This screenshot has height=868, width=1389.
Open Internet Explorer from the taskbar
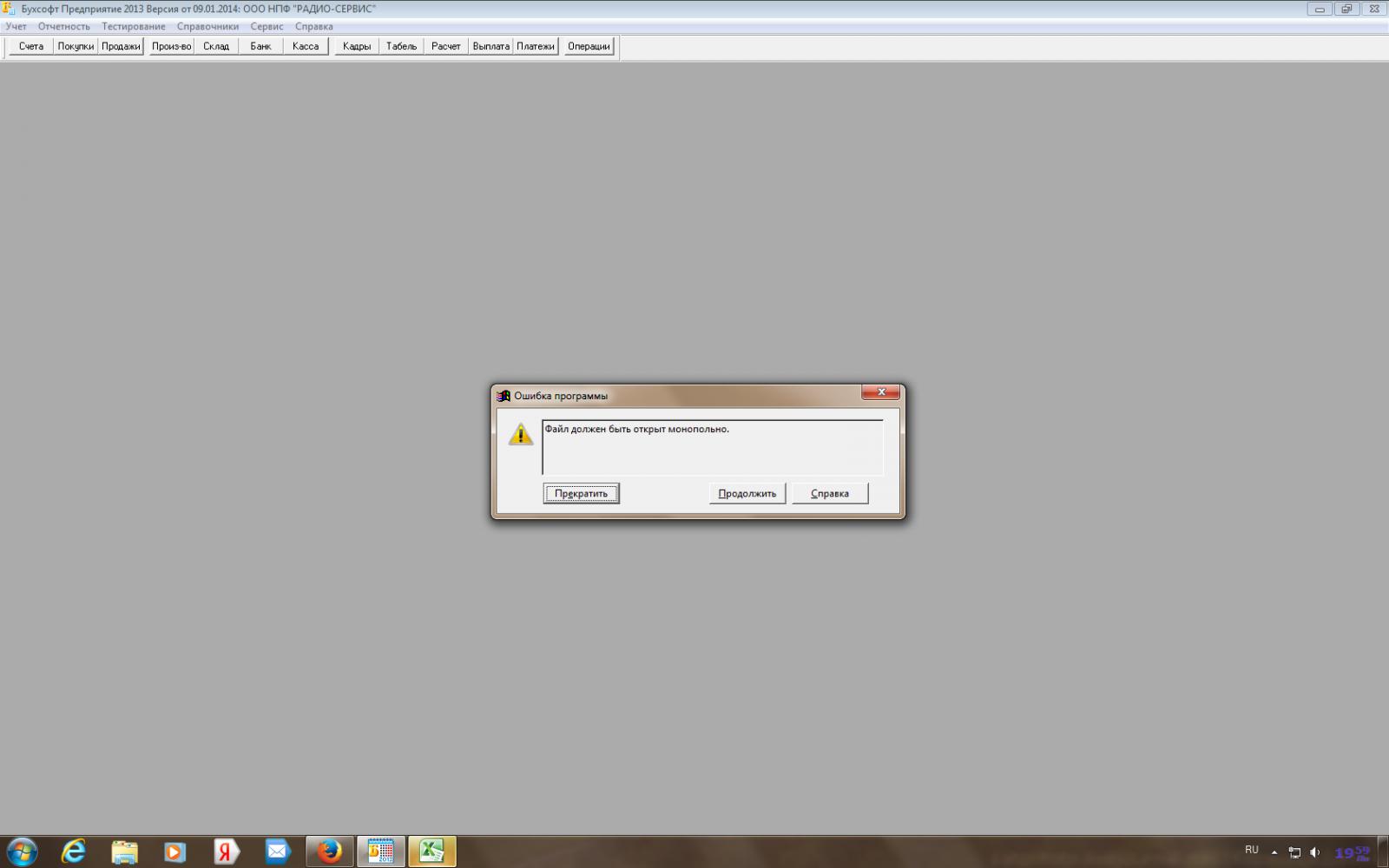coord(74,852)
